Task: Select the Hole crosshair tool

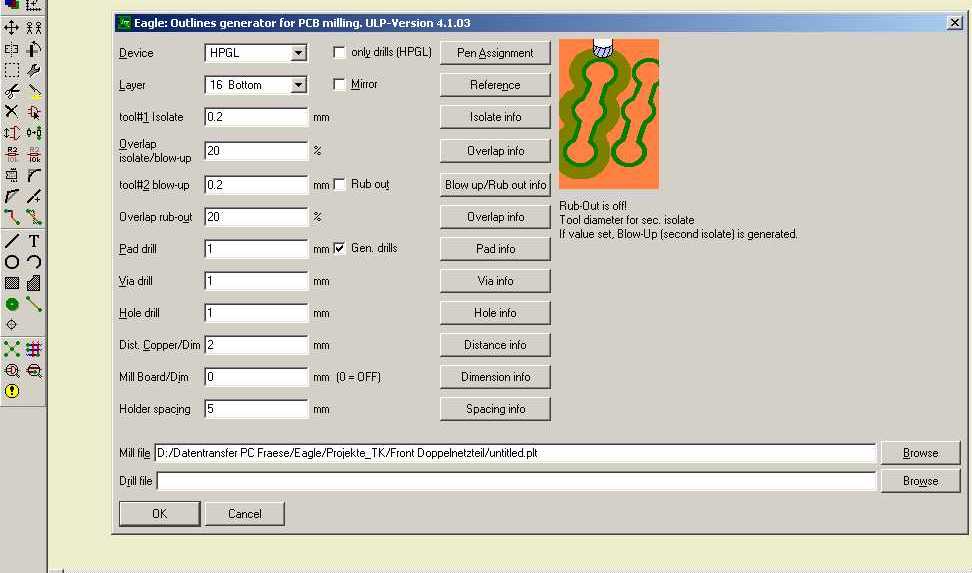Action: tap(11, 324)
